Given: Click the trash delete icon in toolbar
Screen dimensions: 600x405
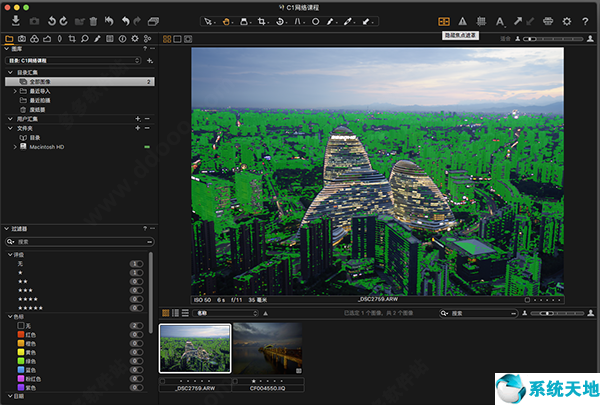Looking at the screenshot, I should tap(93, 21).
